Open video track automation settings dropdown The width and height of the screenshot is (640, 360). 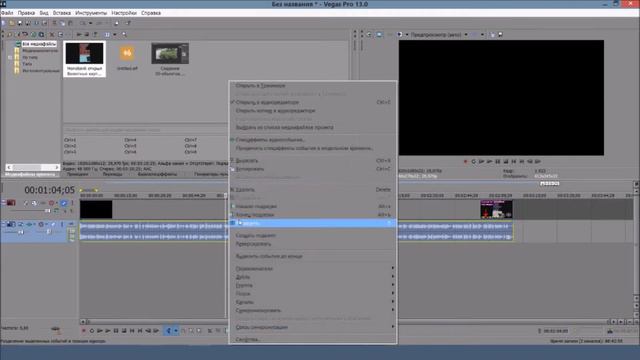pos(56,203)
